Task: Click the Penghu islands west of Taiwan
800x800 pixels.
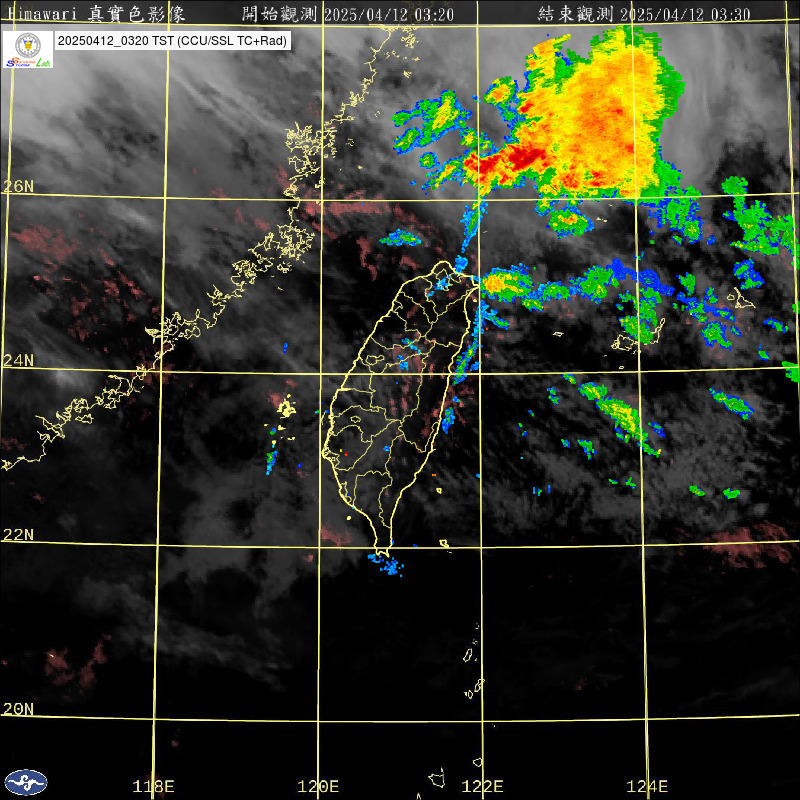Action: click(286, 407)
